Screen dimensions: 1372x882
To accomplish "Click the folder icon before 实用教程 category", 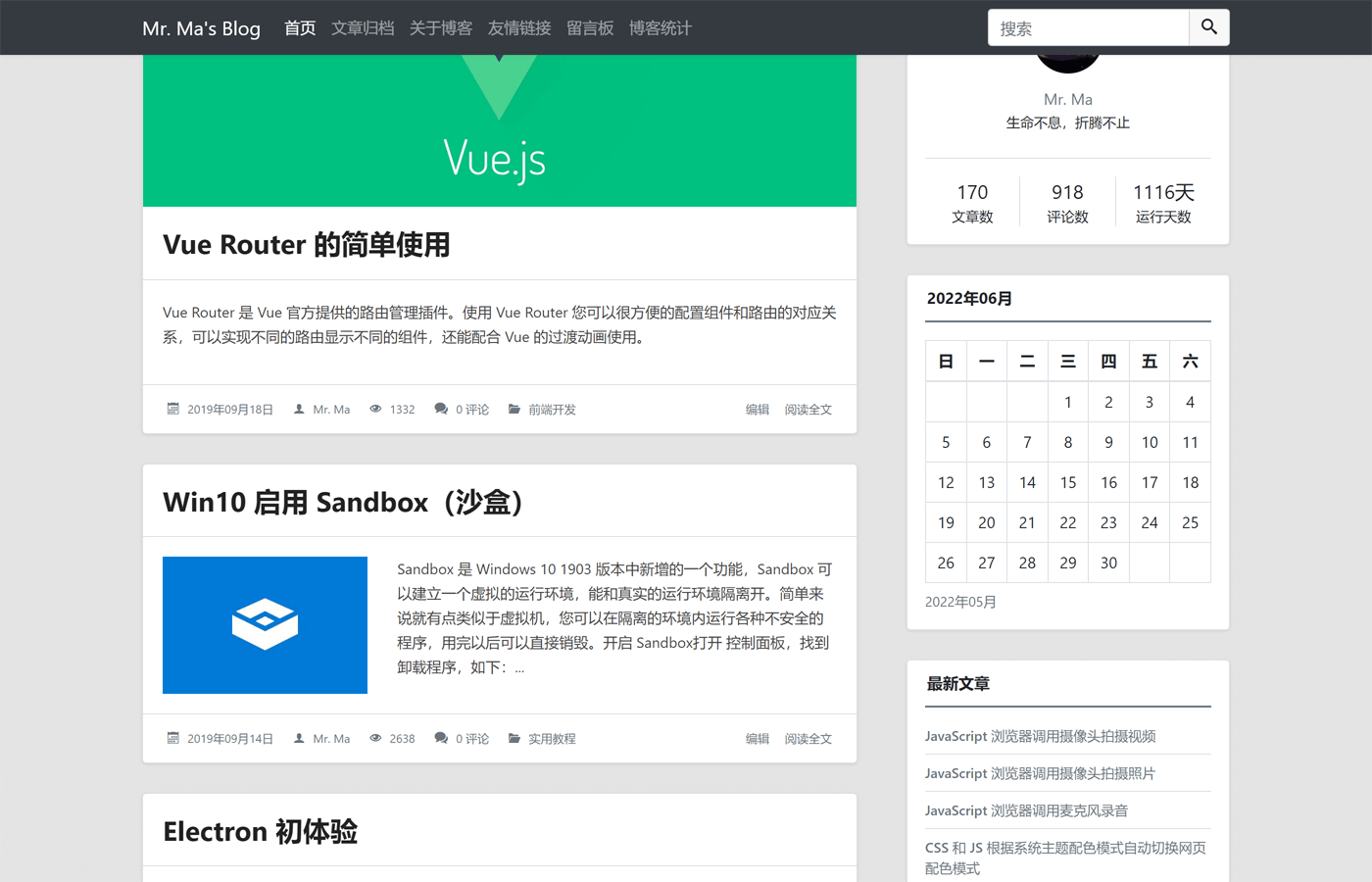I will tap(514, 738).
